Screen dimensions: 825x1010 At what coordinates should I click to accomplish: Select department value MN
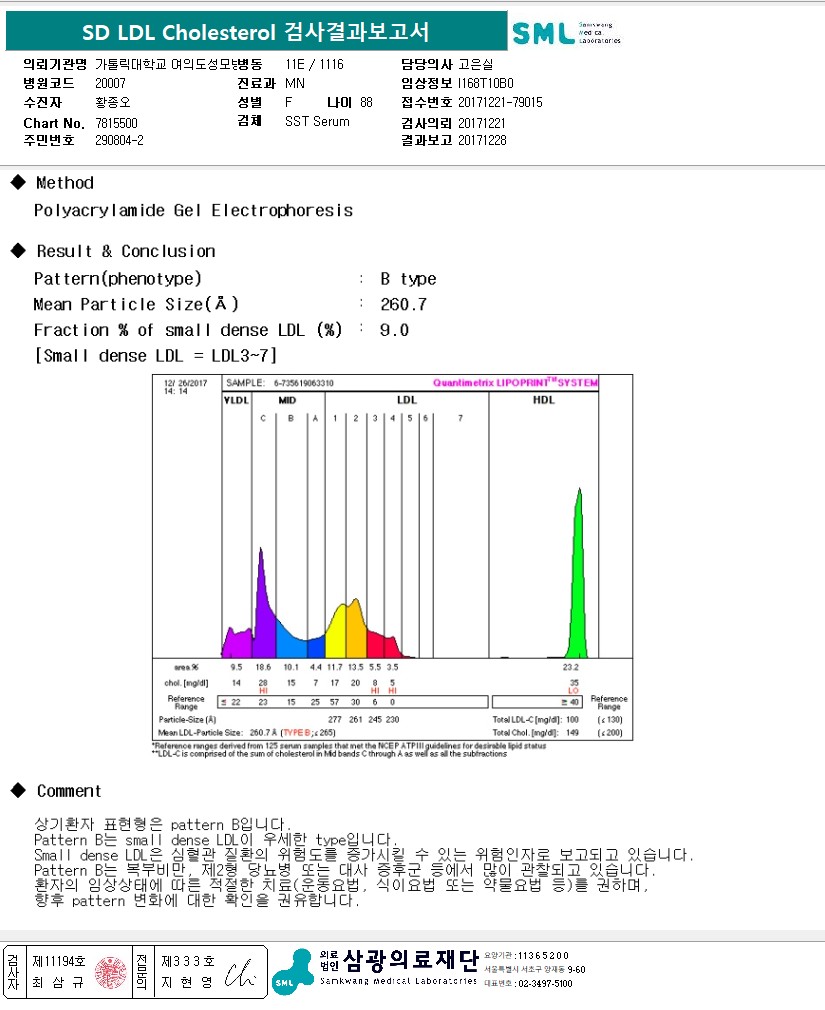[x=295, y=83]
